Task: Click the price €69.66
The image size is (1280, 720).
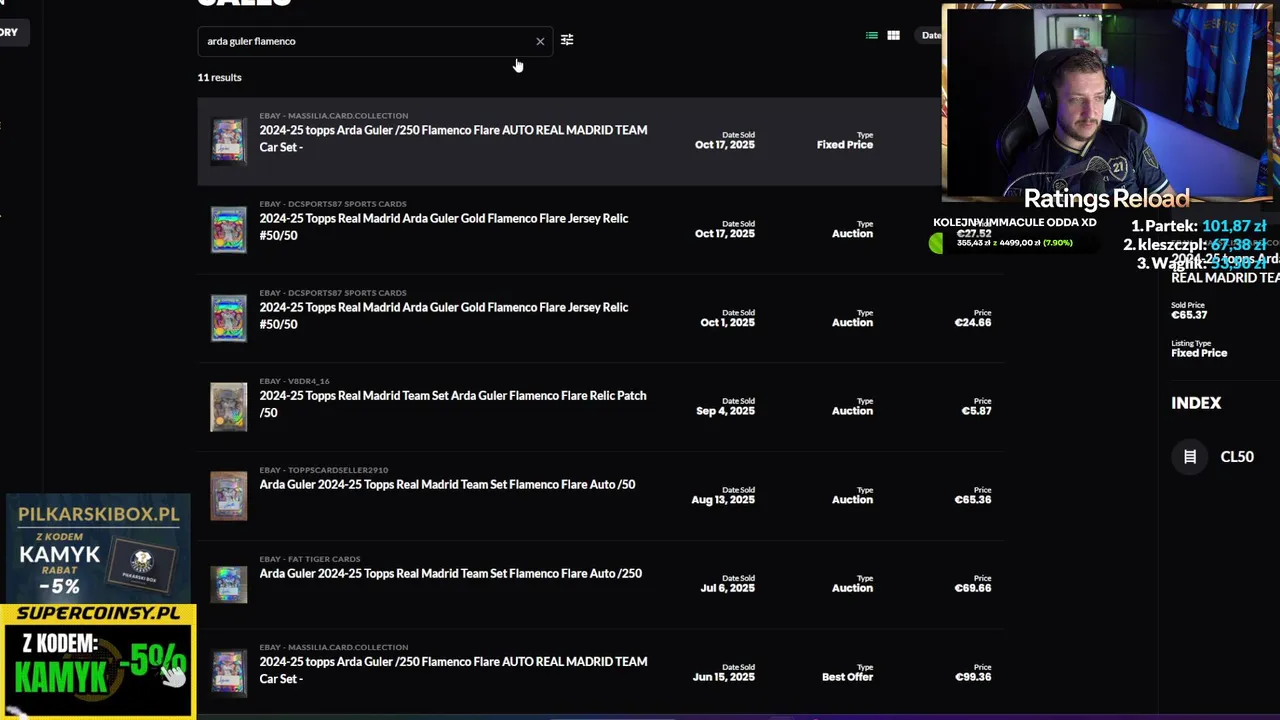Action: [972, 588]
